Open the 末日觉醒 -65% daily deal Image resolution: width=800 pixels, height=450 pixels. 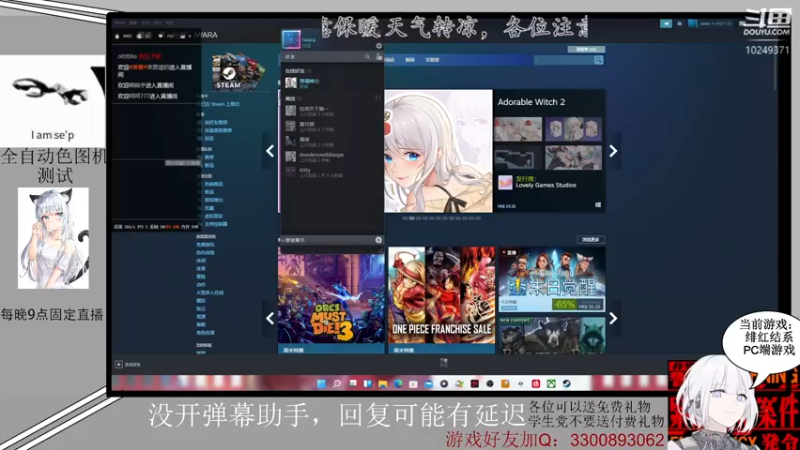552,280
